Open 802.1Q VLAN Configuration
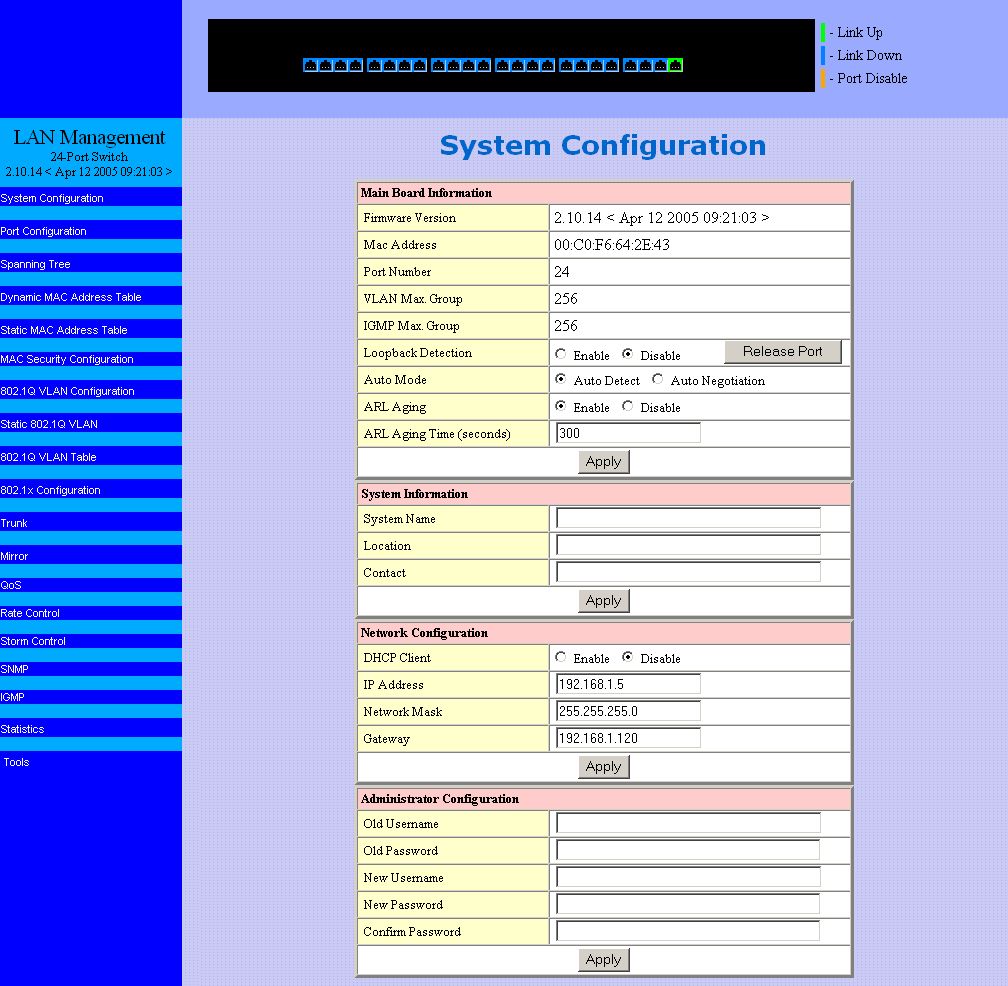The width and height of the screenshot is (1008, 986). pyautogui.click(x=68, y=391)
